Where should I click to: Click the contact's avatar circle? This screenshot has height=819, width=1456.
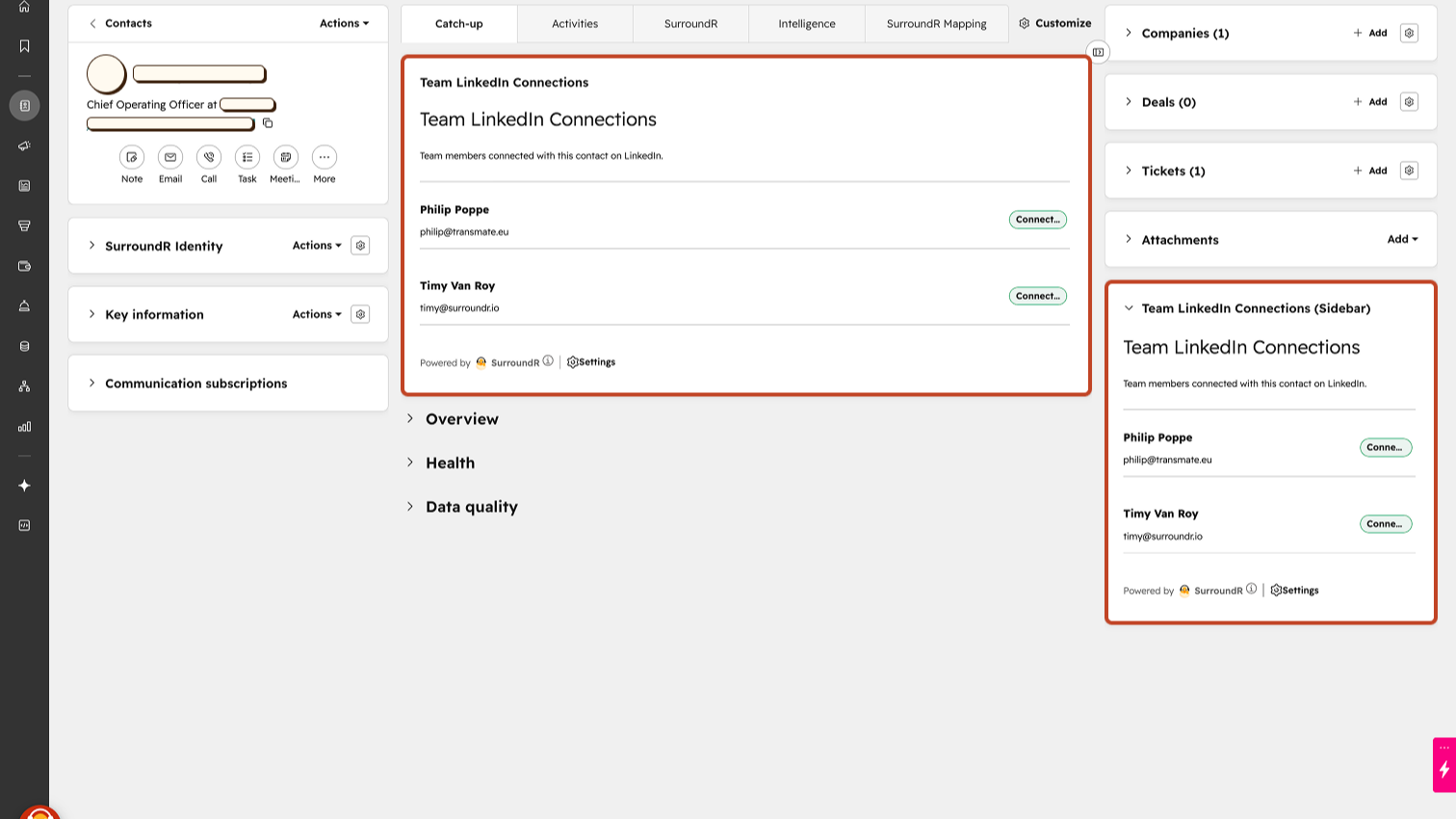tap(107, 74)
